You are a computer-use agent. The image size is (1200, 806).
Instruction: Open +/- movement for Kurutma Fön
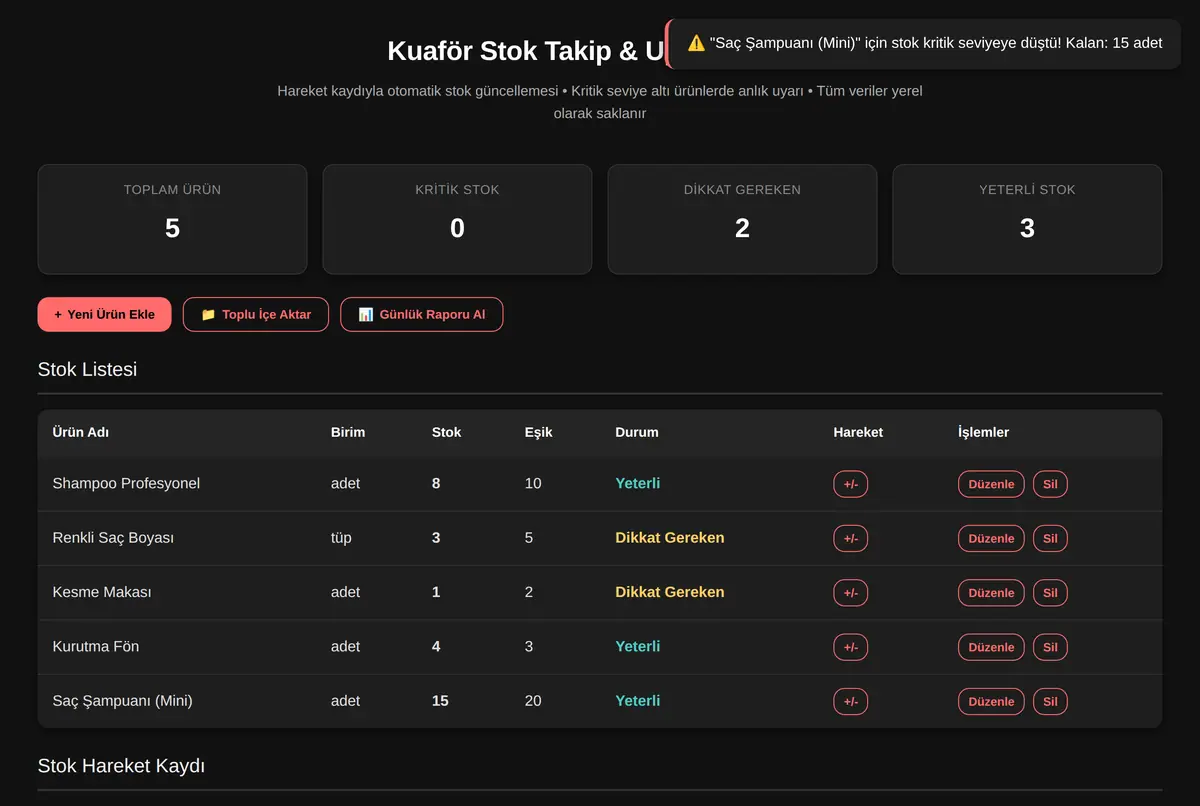click(850, 647)
